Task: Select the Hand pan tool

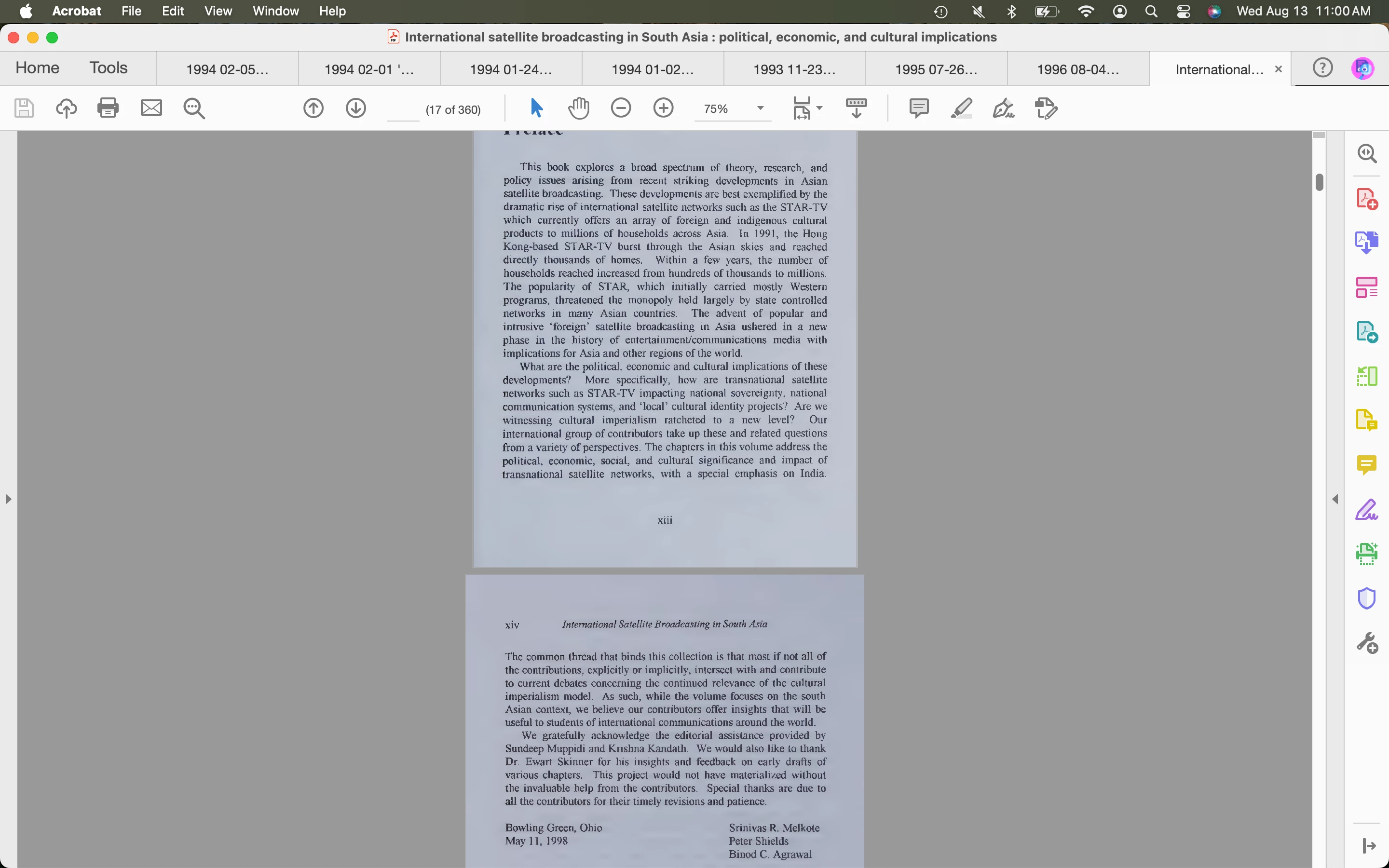Action: (579, 108)
